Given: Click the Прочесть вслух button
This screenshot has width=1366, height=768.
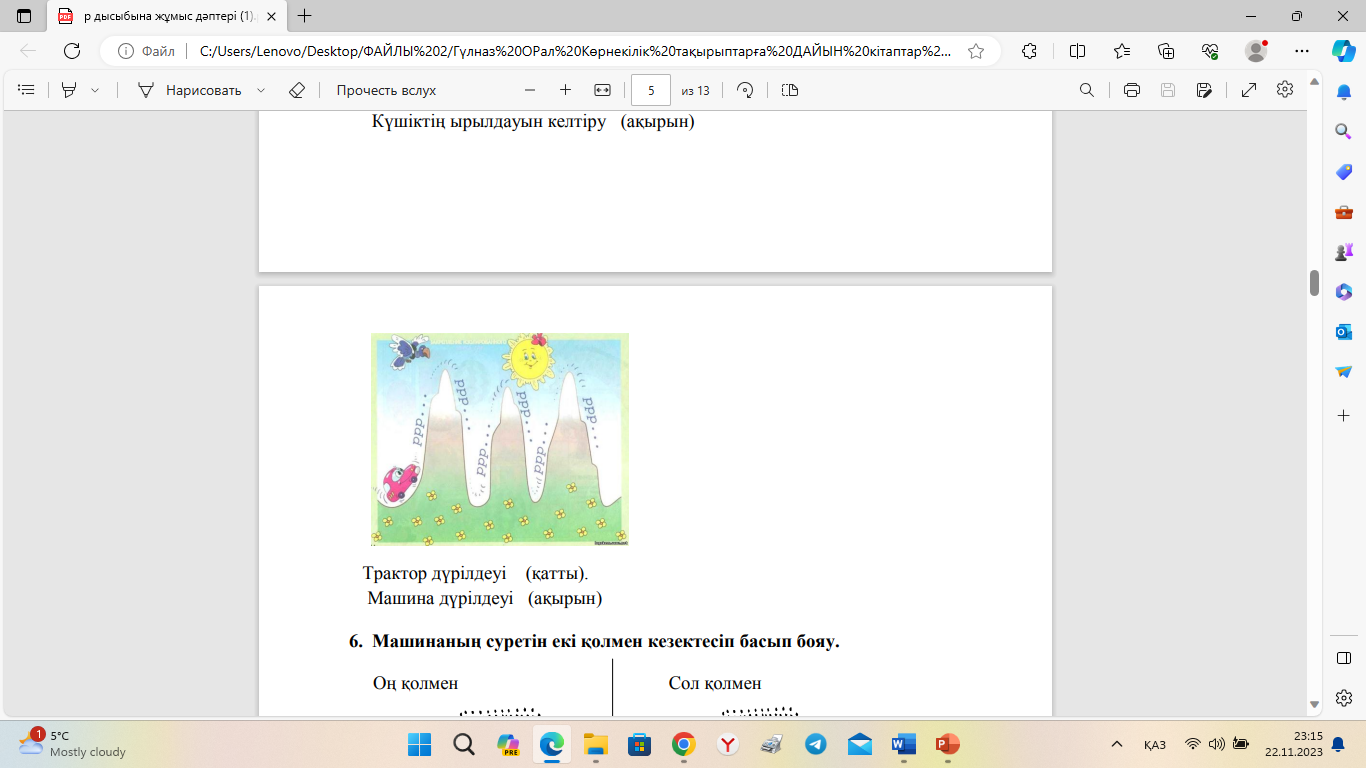Looking at the screenshot, I should pos(386,90).
